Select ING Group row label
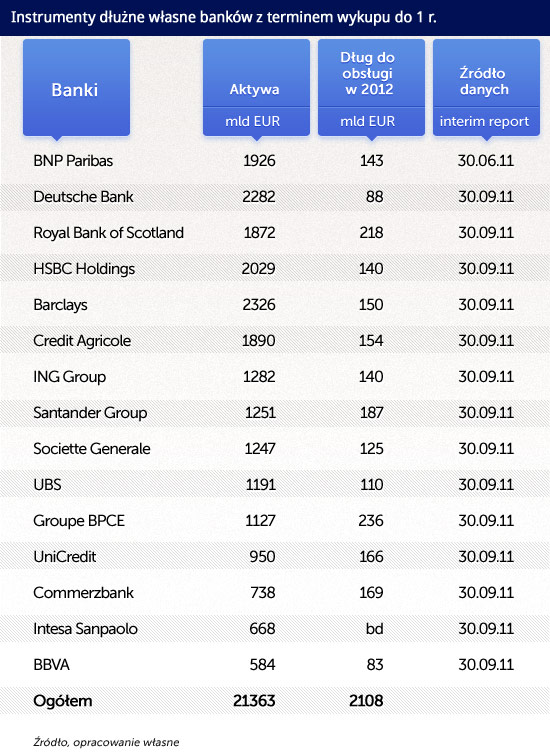This screenshot has width=550, height=756. coord(69,377)
